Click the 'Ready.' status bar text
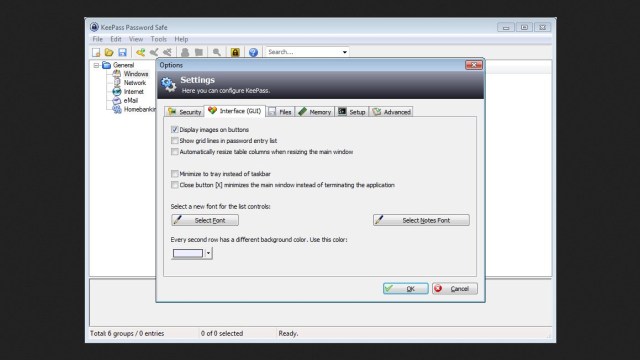The image size is (640, 360). tap(288, 333)
